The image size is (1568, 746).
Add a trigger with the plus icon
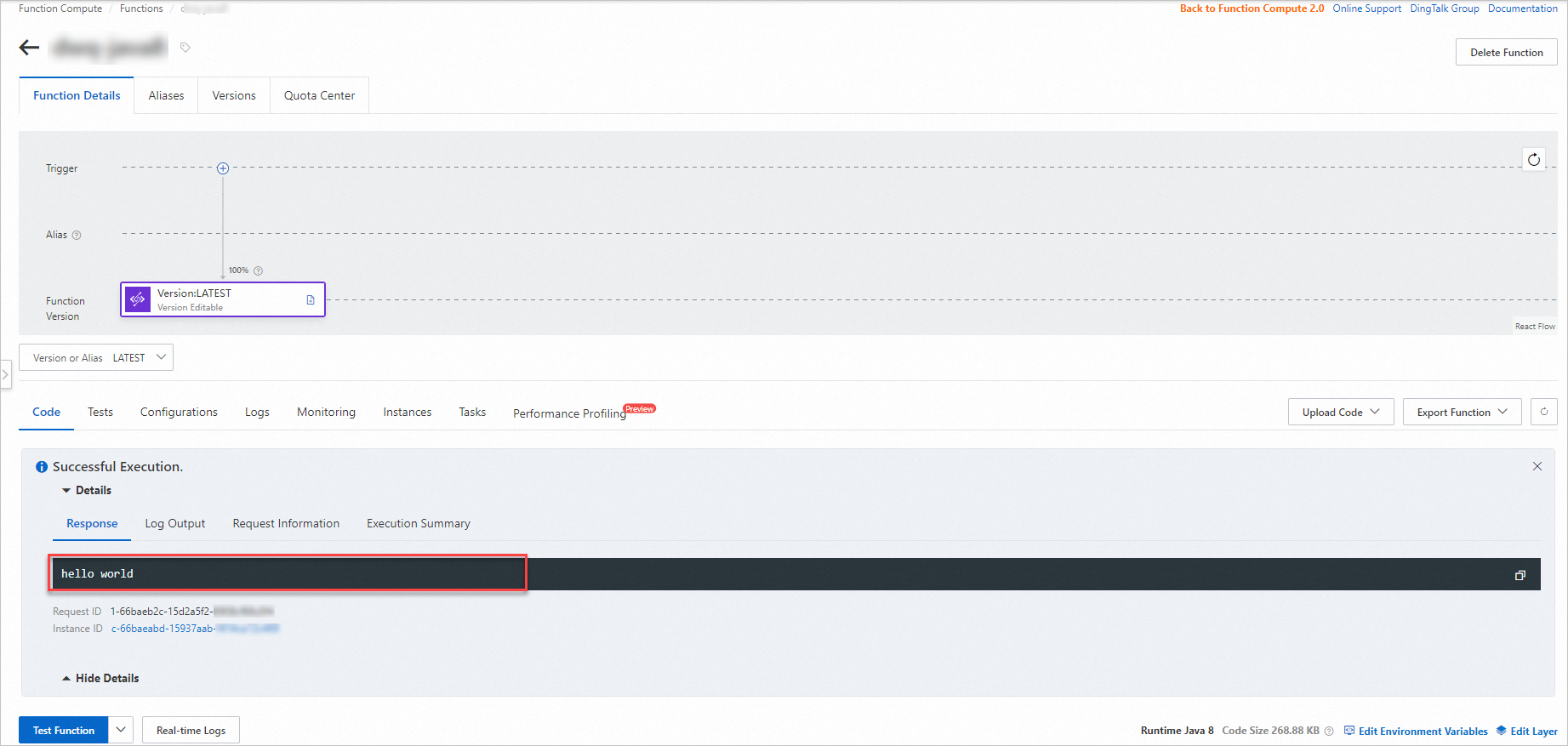click(x=223, y=168)
